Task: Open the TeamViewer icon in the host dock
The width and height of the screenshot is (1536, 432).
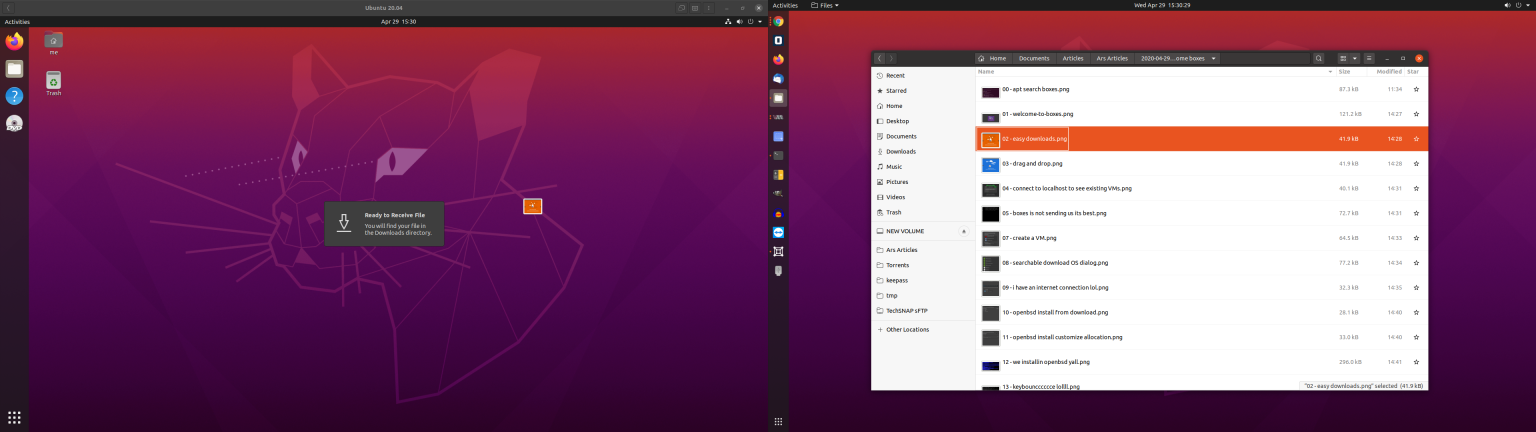Action: [778, 232]
